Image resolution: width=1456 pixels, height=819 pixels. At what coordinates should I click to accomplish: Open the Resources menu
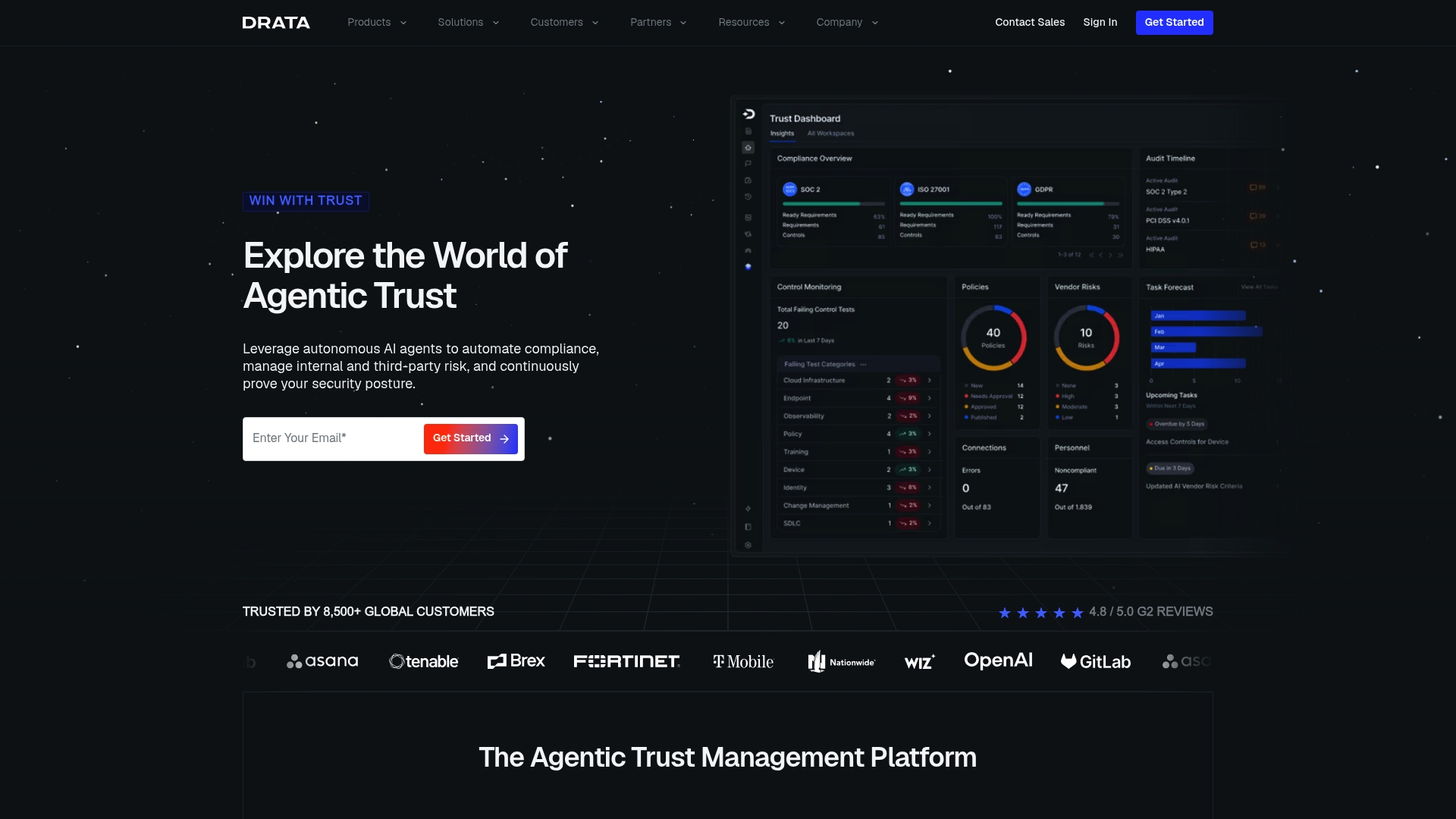tap(752, 23)
